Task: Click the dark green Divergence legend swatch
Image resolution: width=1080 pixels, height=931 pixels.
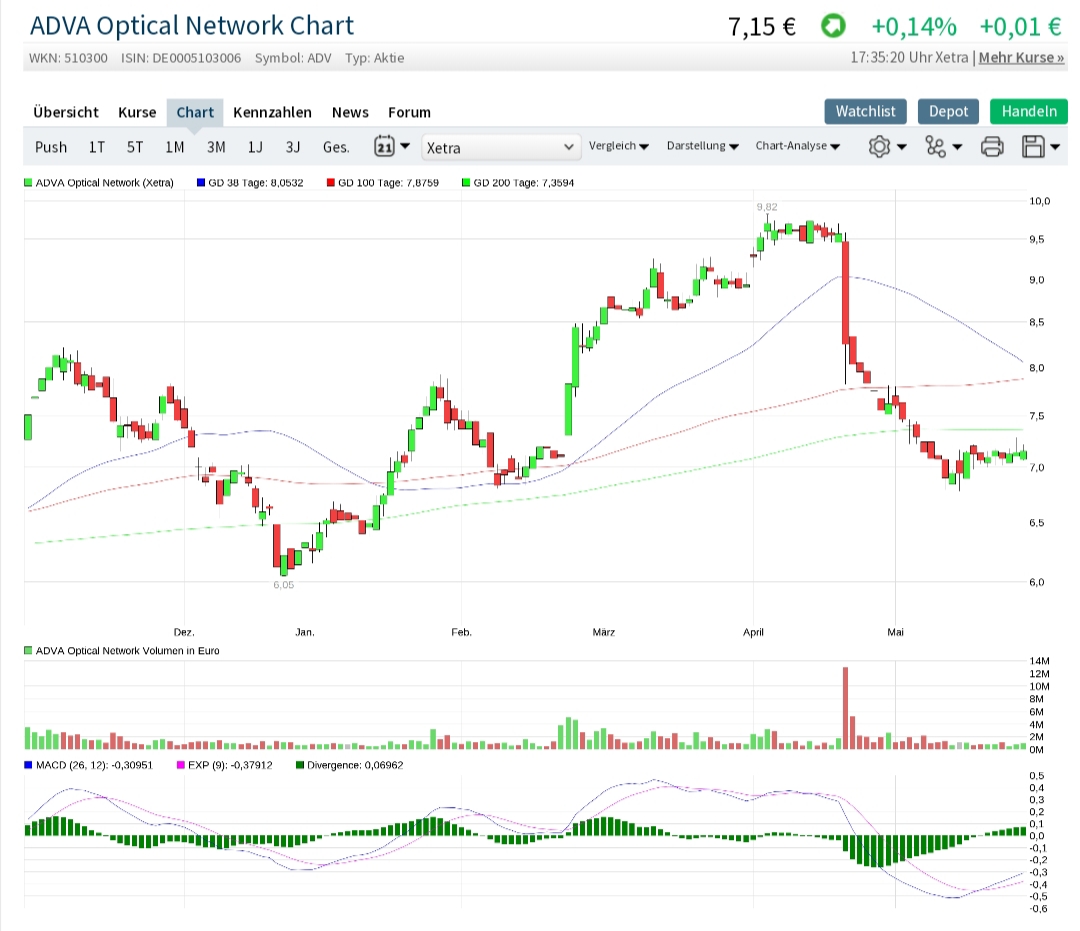Action: coord(300,765)
